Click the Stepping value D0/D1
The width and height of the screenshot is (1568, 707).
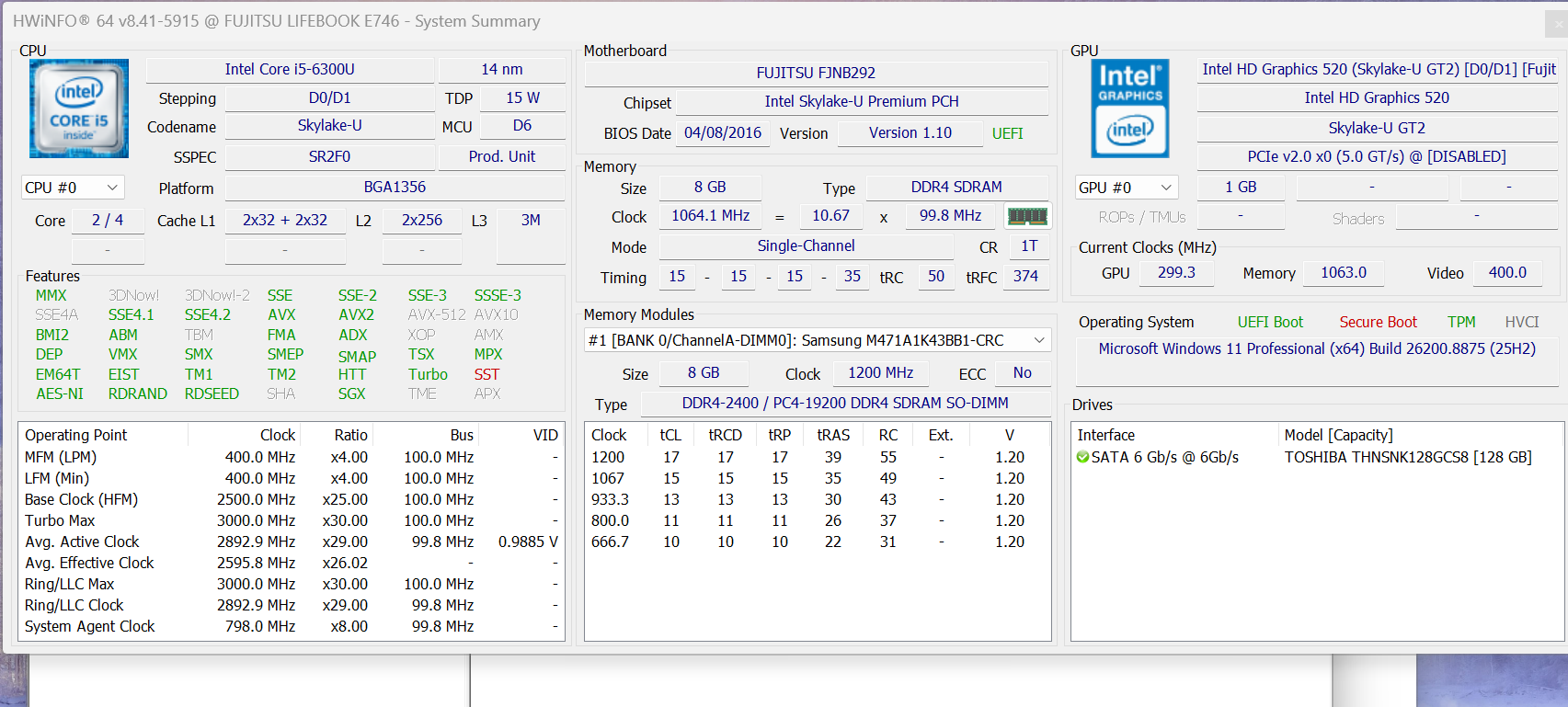point(329,98)
